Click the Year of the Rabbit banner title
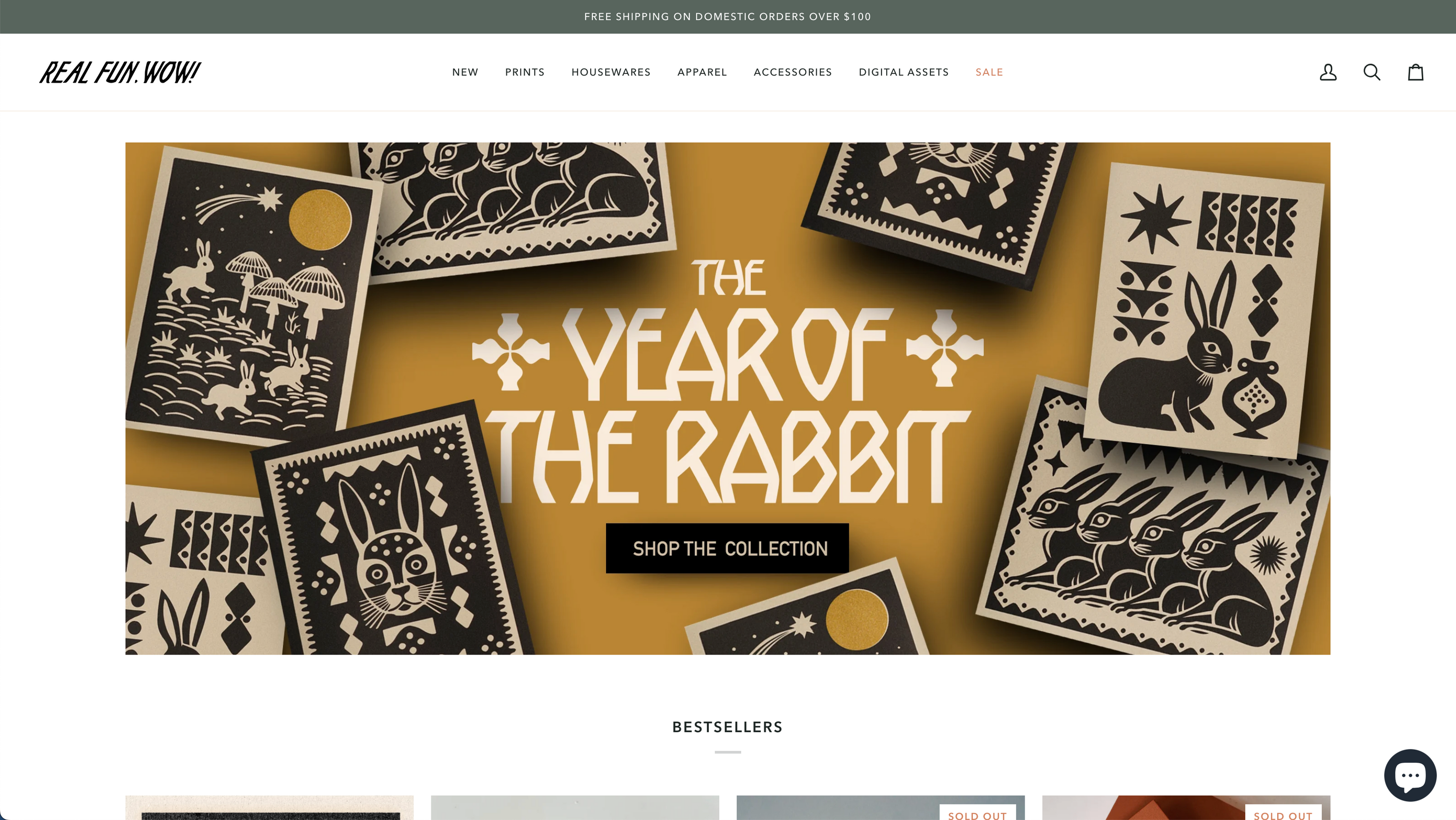Screen dimensions: 1456x820 (x=728, y=382)
